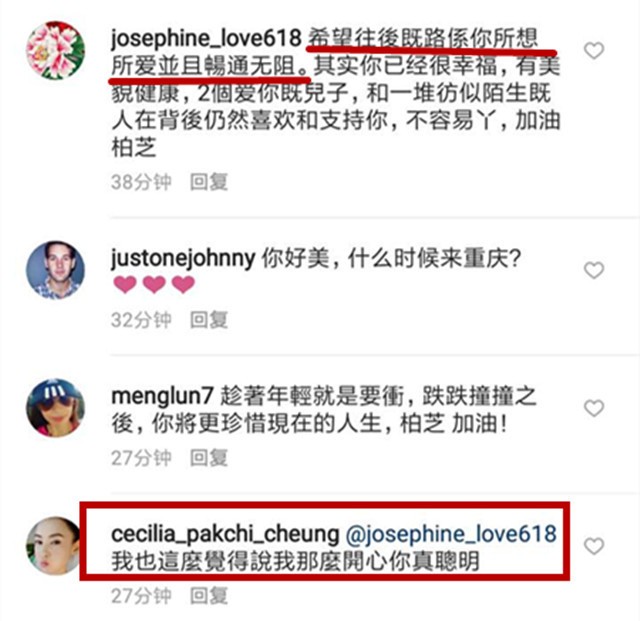
Task: Open josephine_love618's flower profile picture
Action: [x=56, y=50]
